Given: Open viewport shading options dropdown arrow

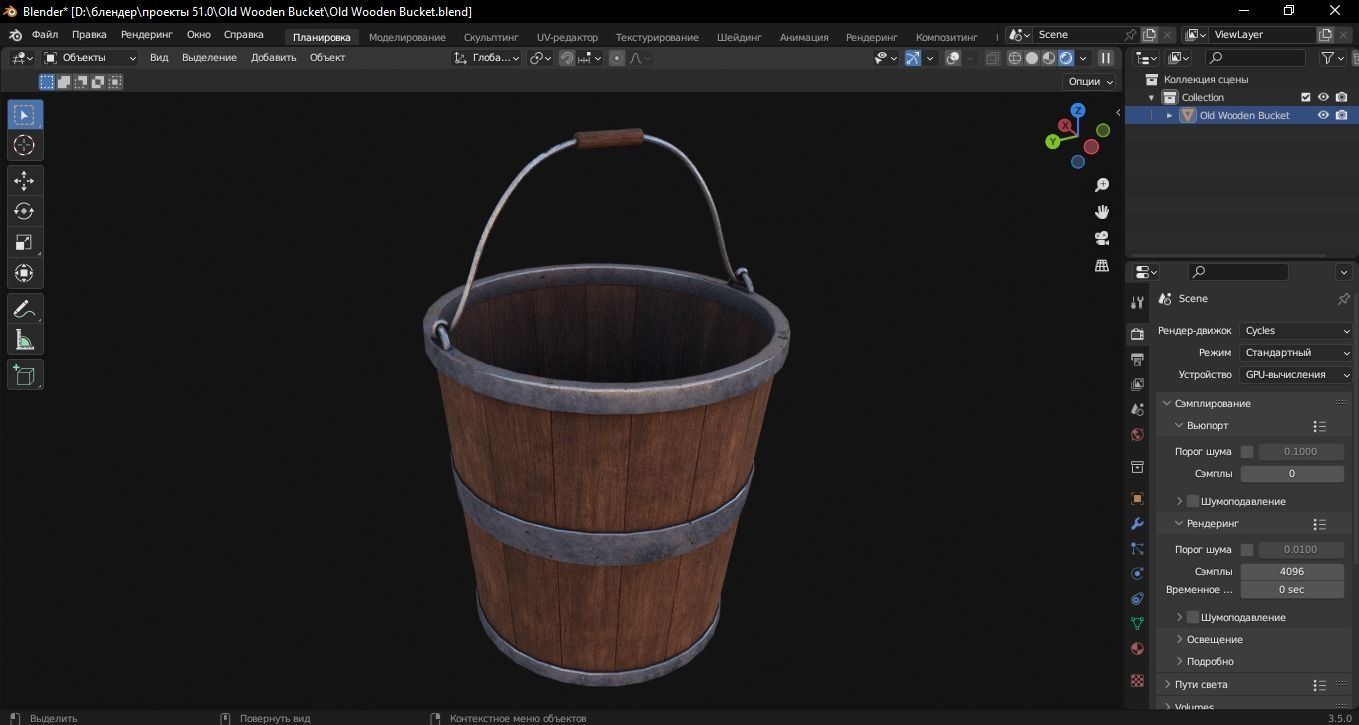Looking at the screenshot, I should coord(1083,58).
